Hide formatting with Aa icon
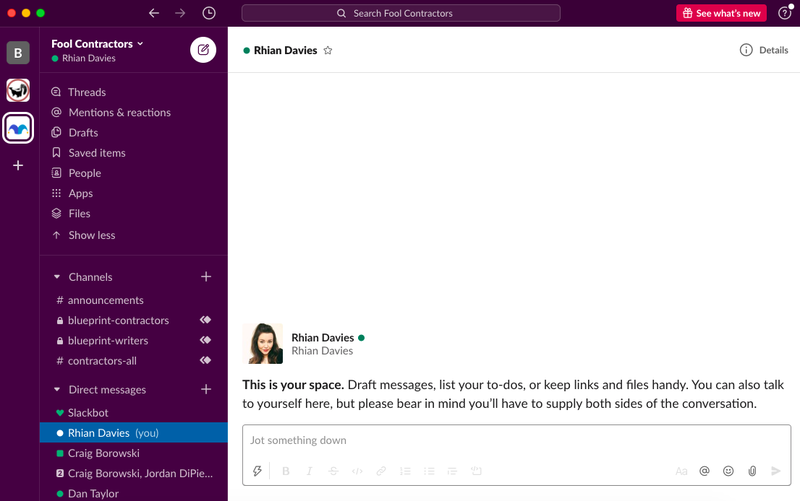Screen dimensions: 800x501 (681, 471)
